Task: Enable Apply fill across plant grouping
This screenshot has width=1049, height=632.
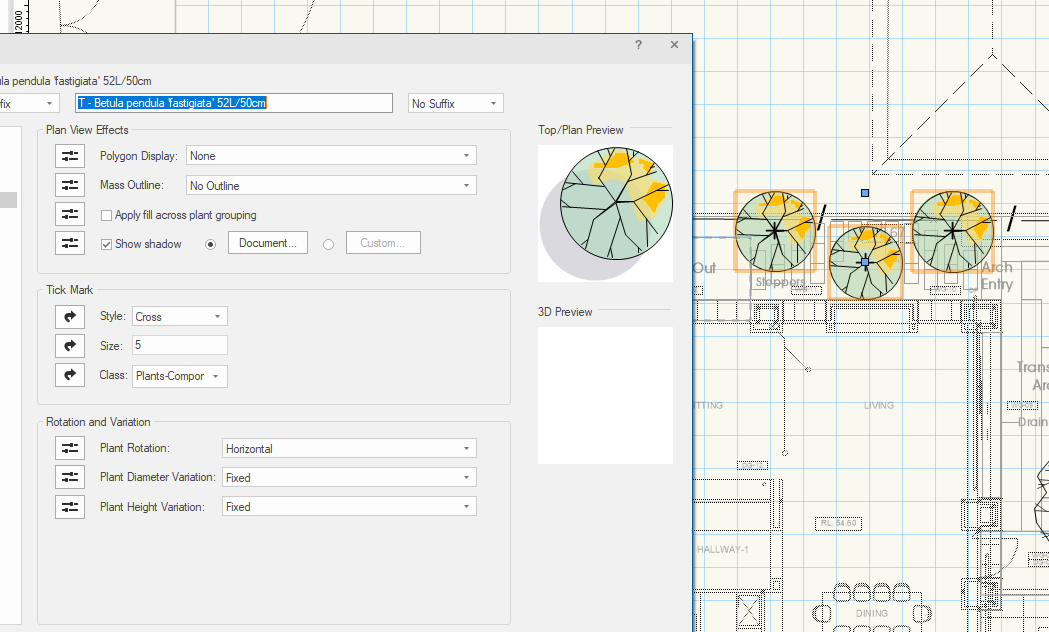Action: coord(107,215)
